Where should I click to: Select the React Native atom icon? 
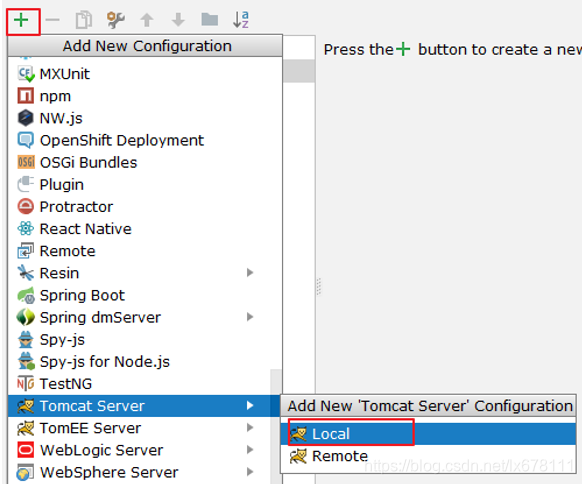click(26, 229)
